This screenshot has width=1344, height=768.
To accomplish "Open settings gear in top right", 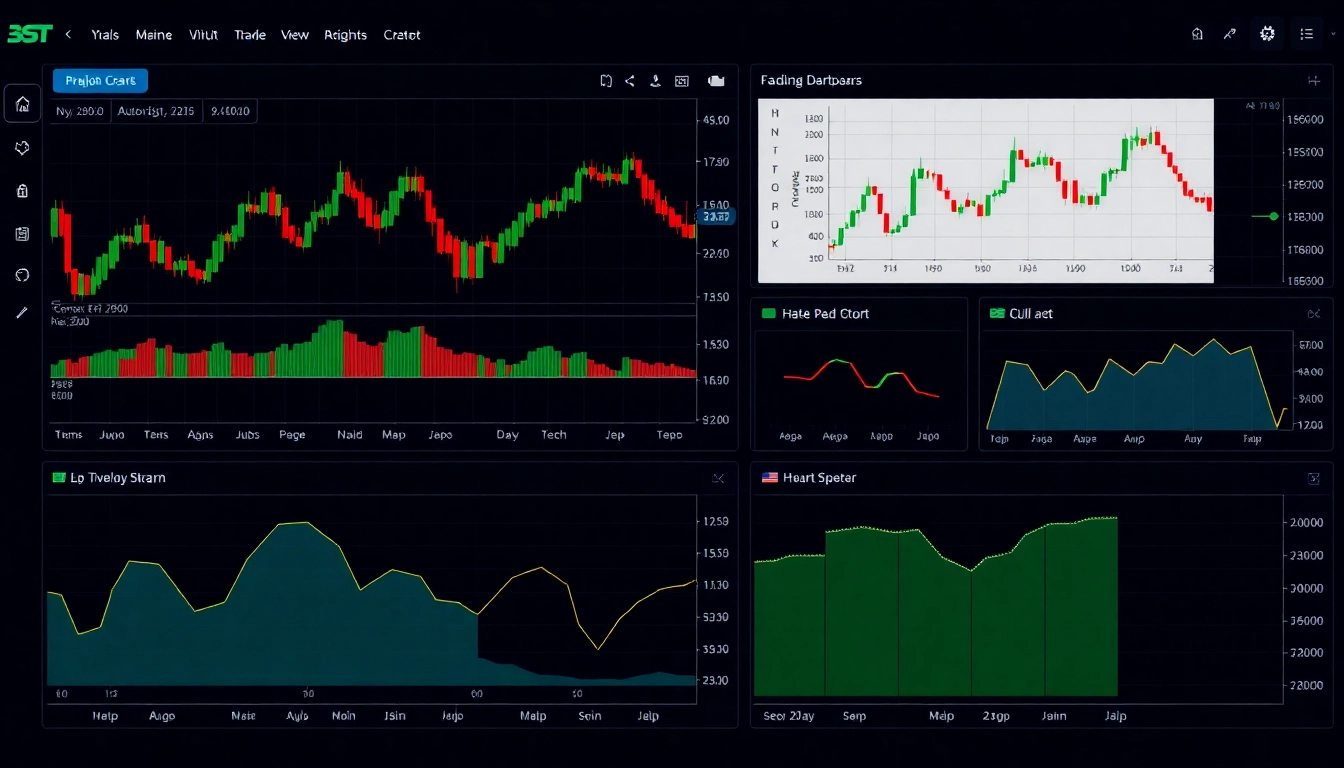I will tap(1267, 34).
